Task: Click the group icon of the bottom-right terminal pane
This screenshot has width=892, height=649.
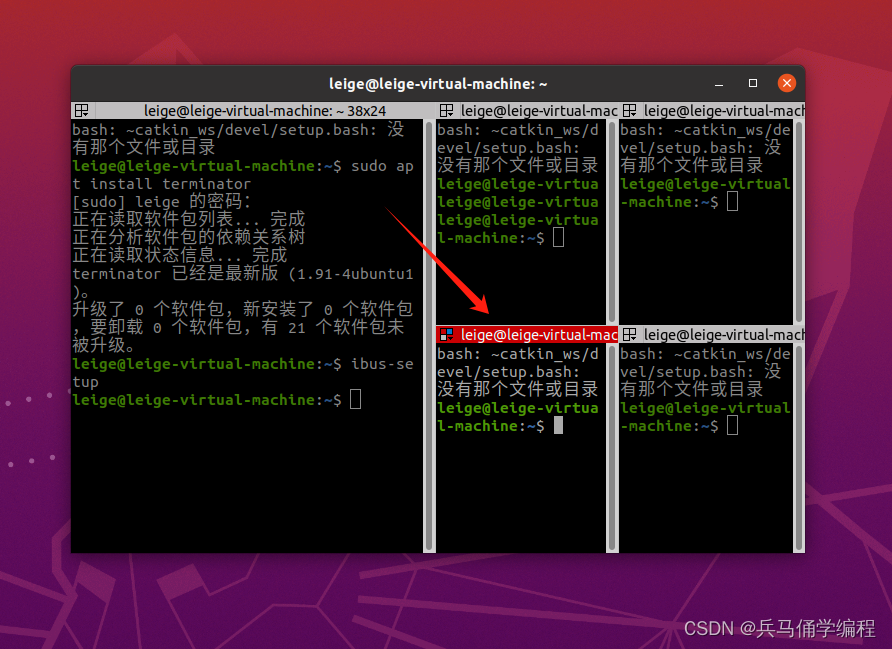Action: click(629, 334)
